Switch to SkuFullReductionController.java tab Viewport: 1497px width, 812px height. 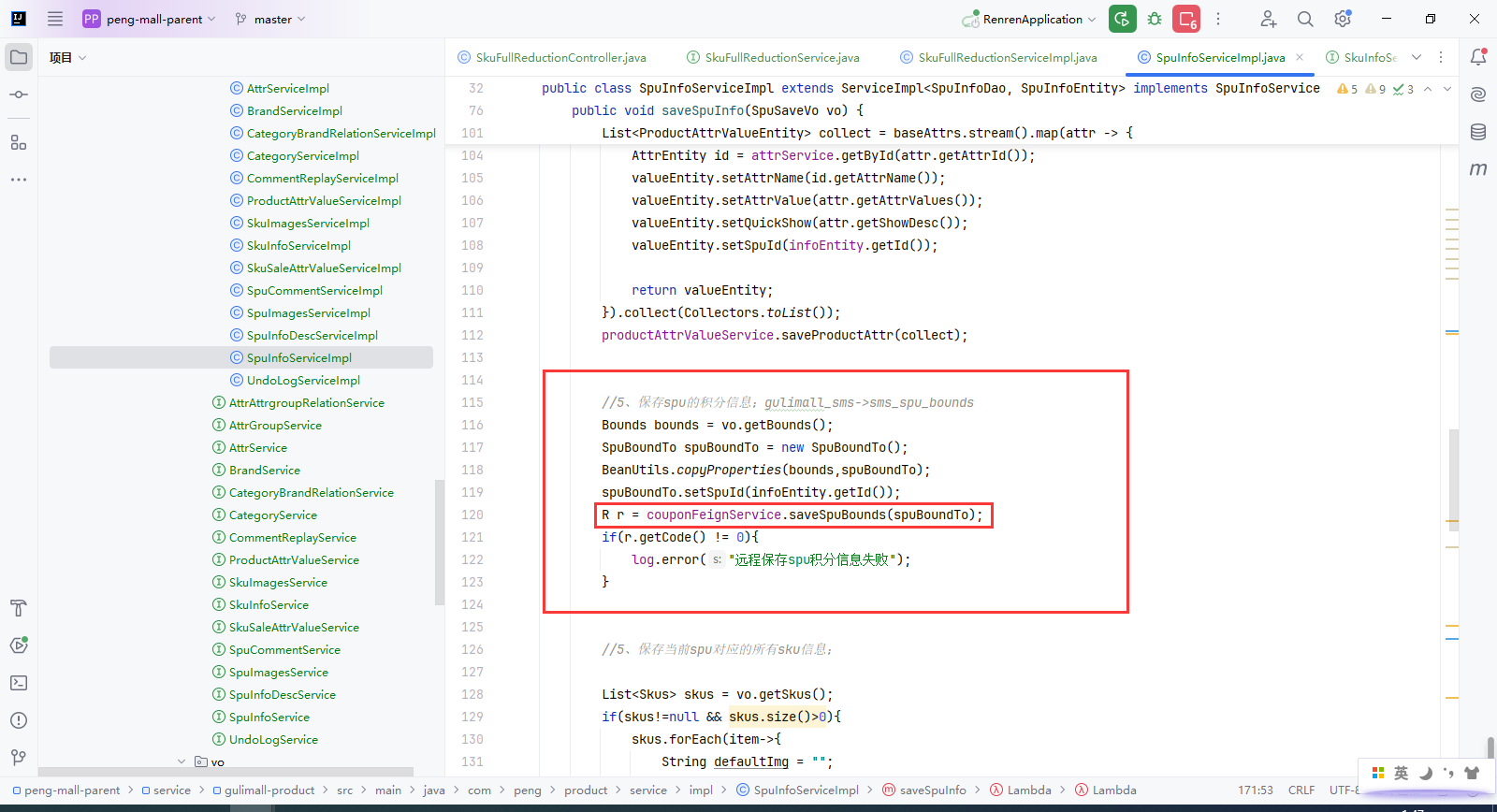[x=552, y=57]
